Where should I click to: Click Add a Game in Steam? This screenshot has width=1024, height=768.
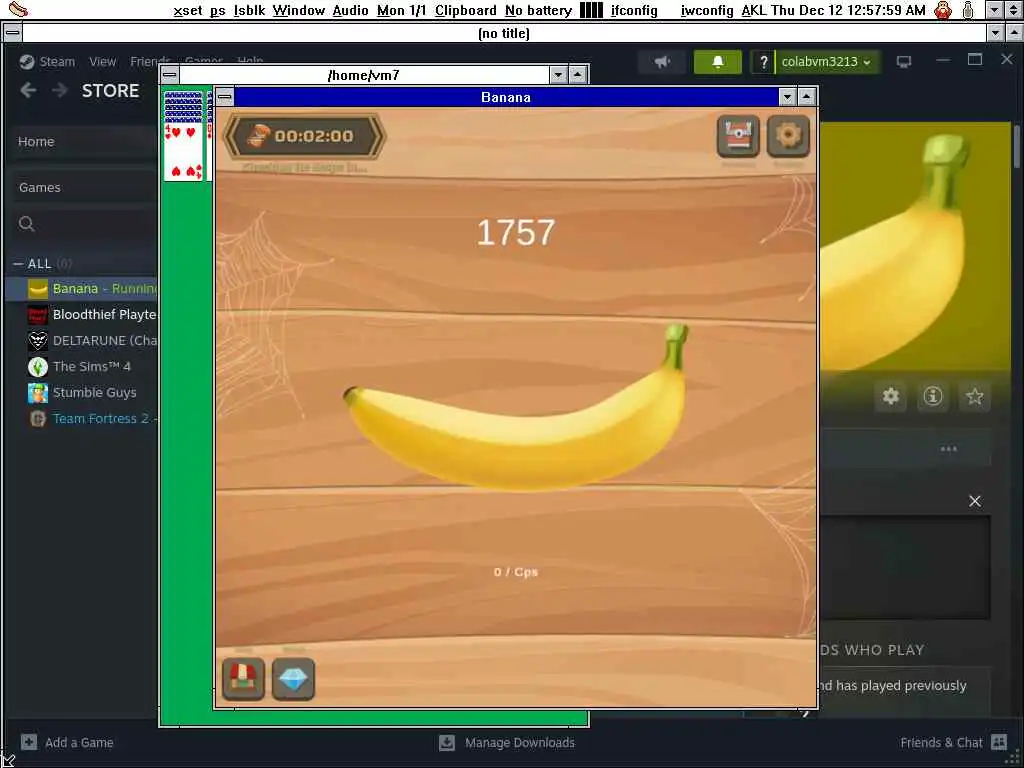pyautogui.click(x=67, y=743)
